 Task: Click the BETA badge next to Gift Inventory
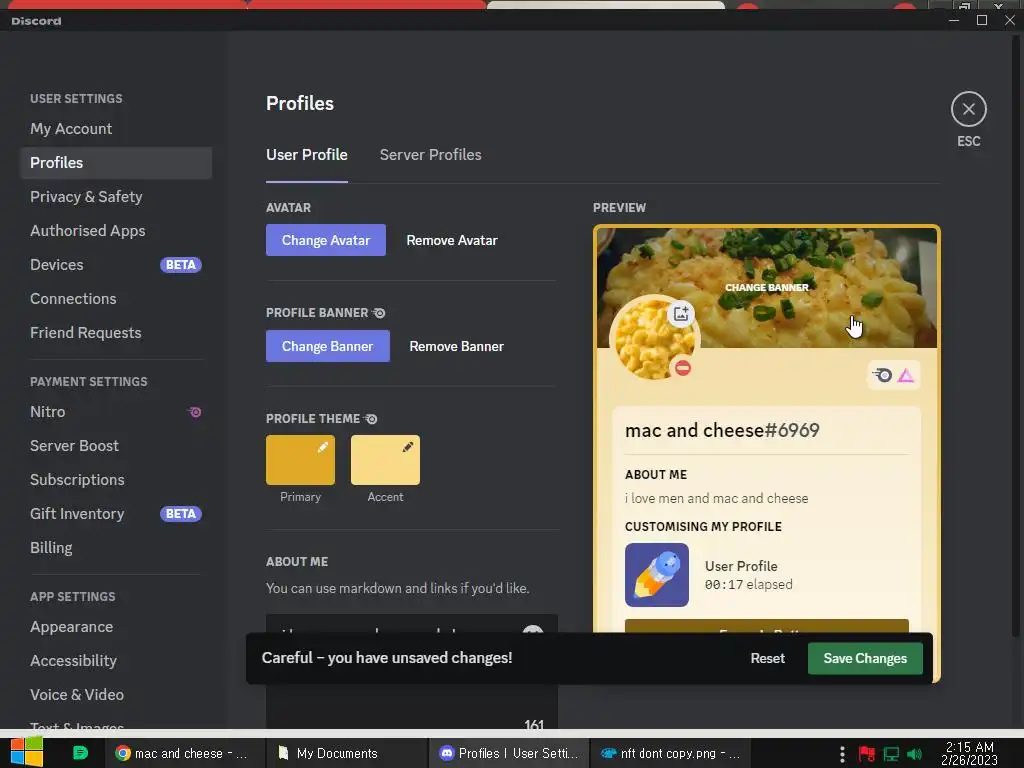[181, 514]
